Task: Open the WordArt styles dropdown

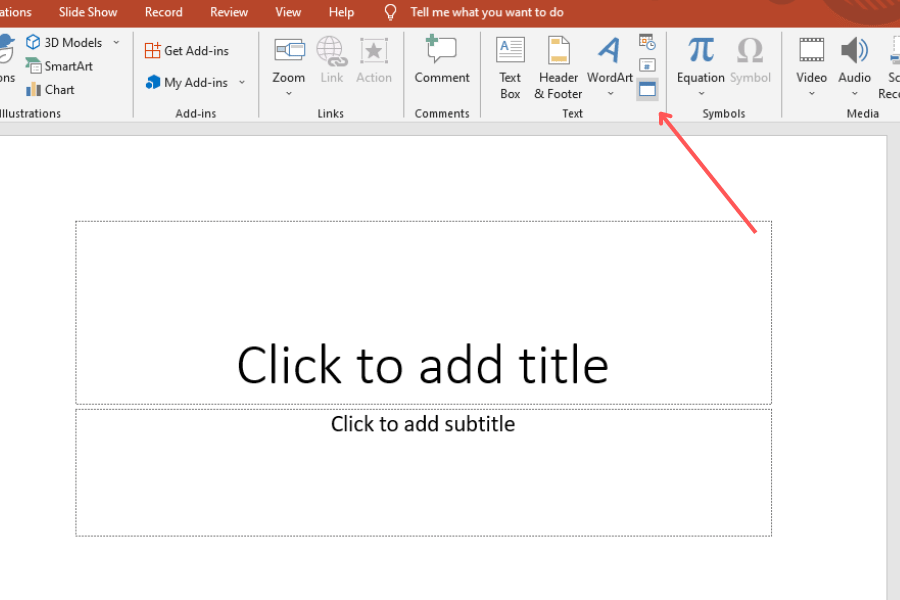Action: click(610, 94)
